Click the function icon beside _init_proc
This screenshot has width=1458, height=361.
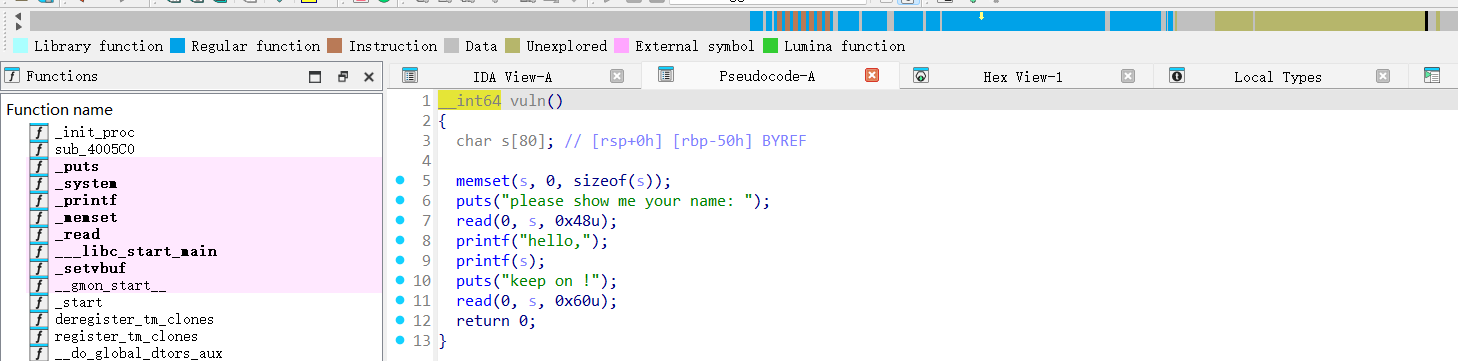point(39,132)
